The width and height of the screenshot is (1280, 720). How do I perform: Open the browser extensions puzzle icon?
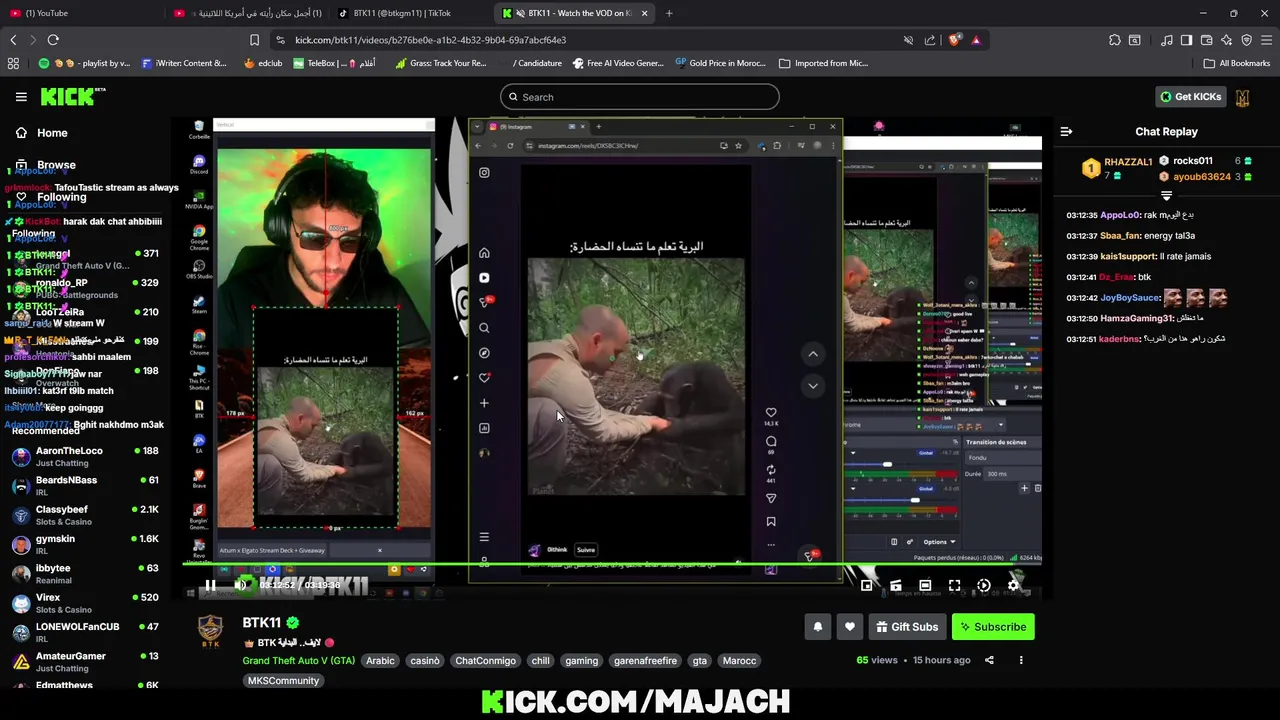1114,40
